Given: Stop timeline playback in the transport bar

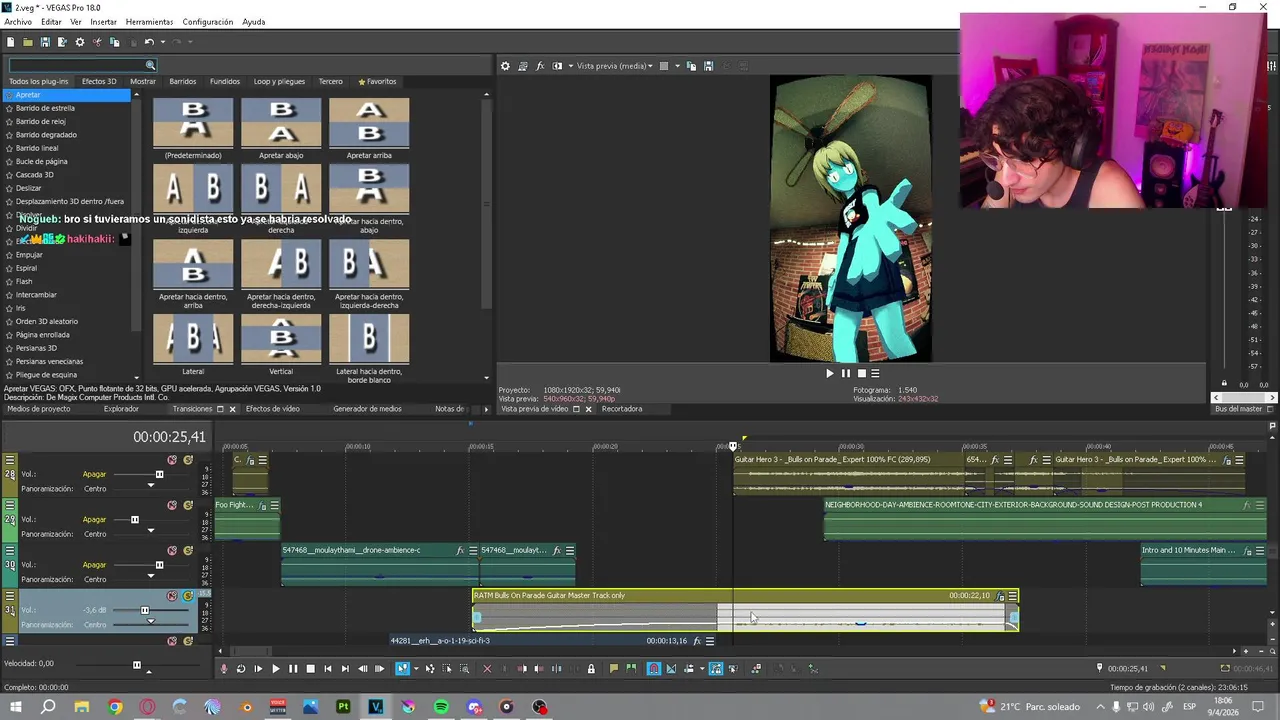Looking at the screenshot, I should [x=310, y=669].
